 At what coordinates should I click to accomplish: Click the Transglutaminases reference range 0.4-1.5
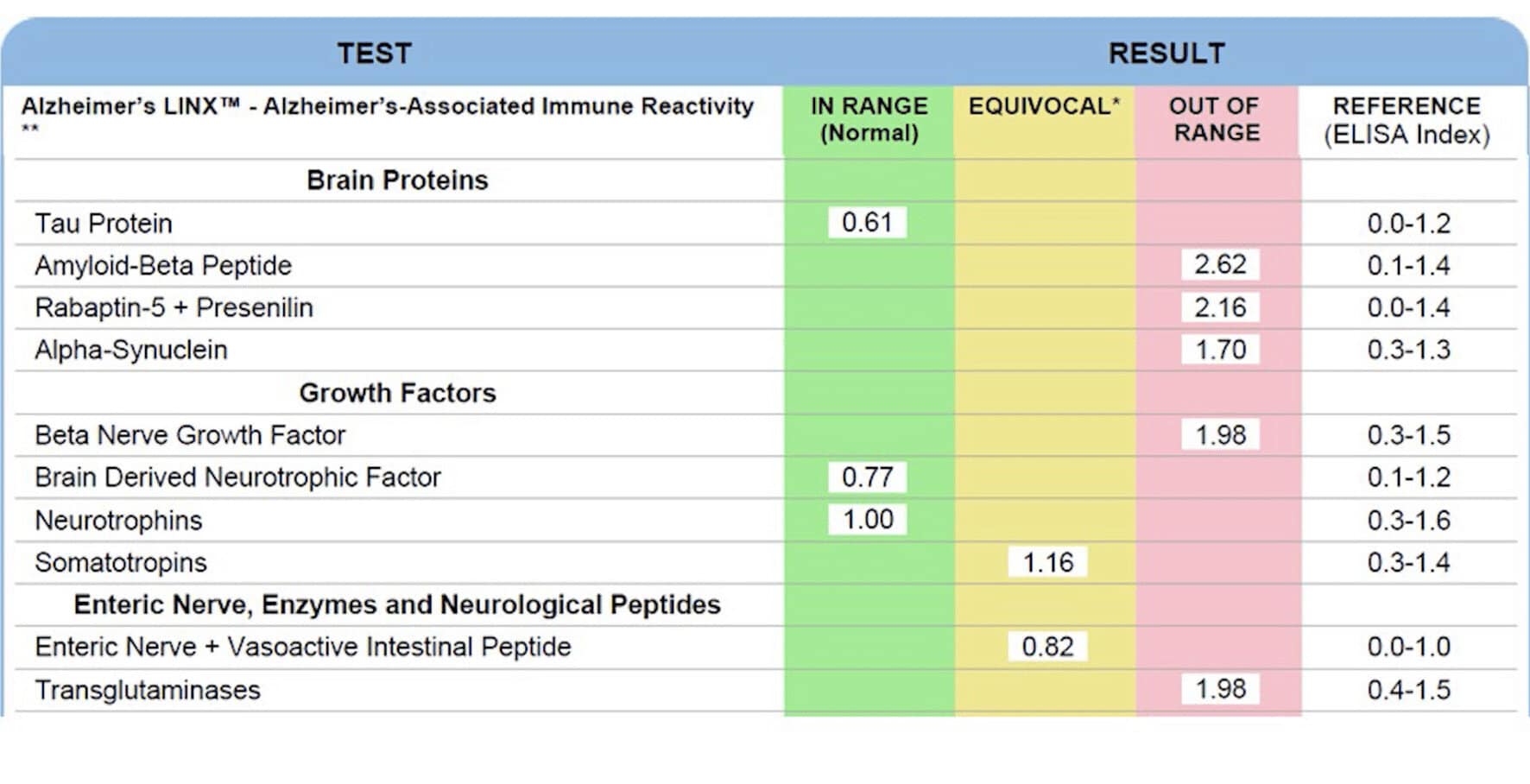(1408, 691)
